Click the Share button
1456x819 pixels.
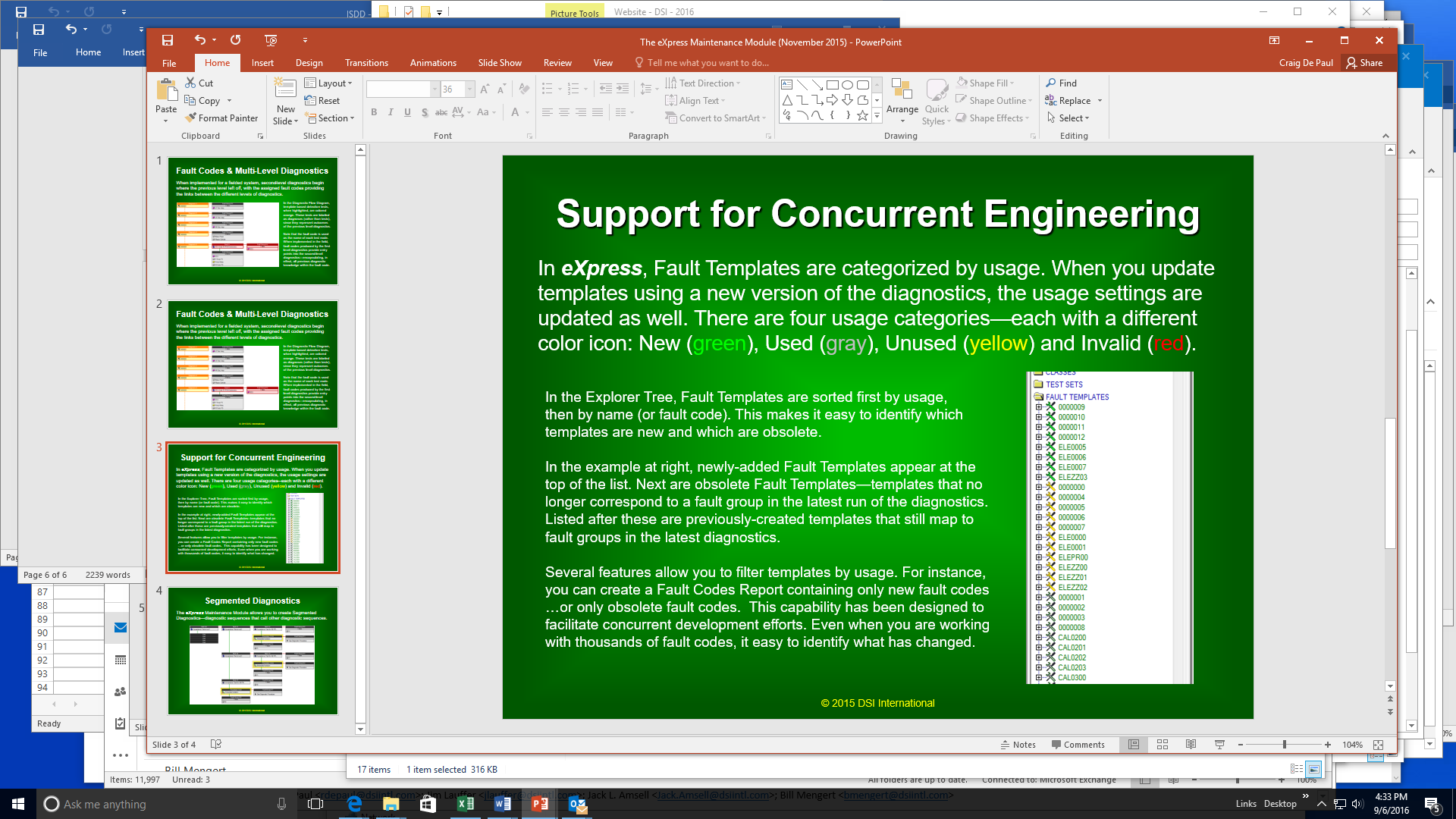point(1363,63)
